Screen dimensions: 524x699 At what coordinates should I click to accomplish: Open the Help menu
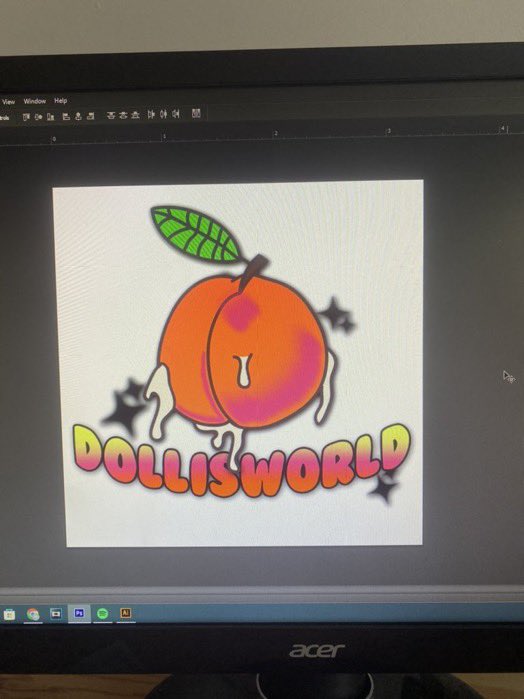[x=61, y=101]
